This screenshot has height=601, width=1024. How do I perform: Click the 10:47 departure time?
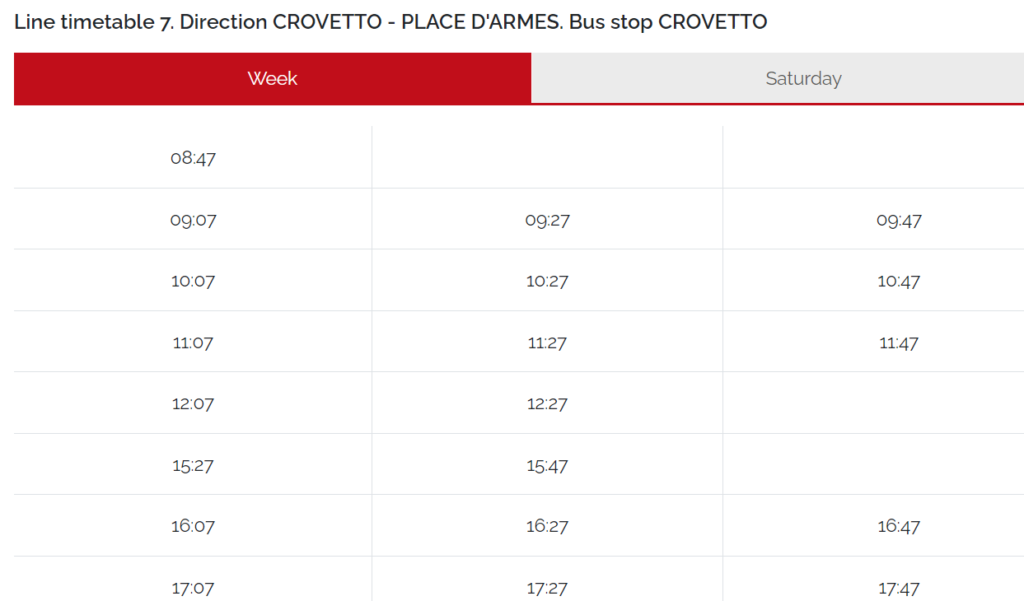[898, 281]
